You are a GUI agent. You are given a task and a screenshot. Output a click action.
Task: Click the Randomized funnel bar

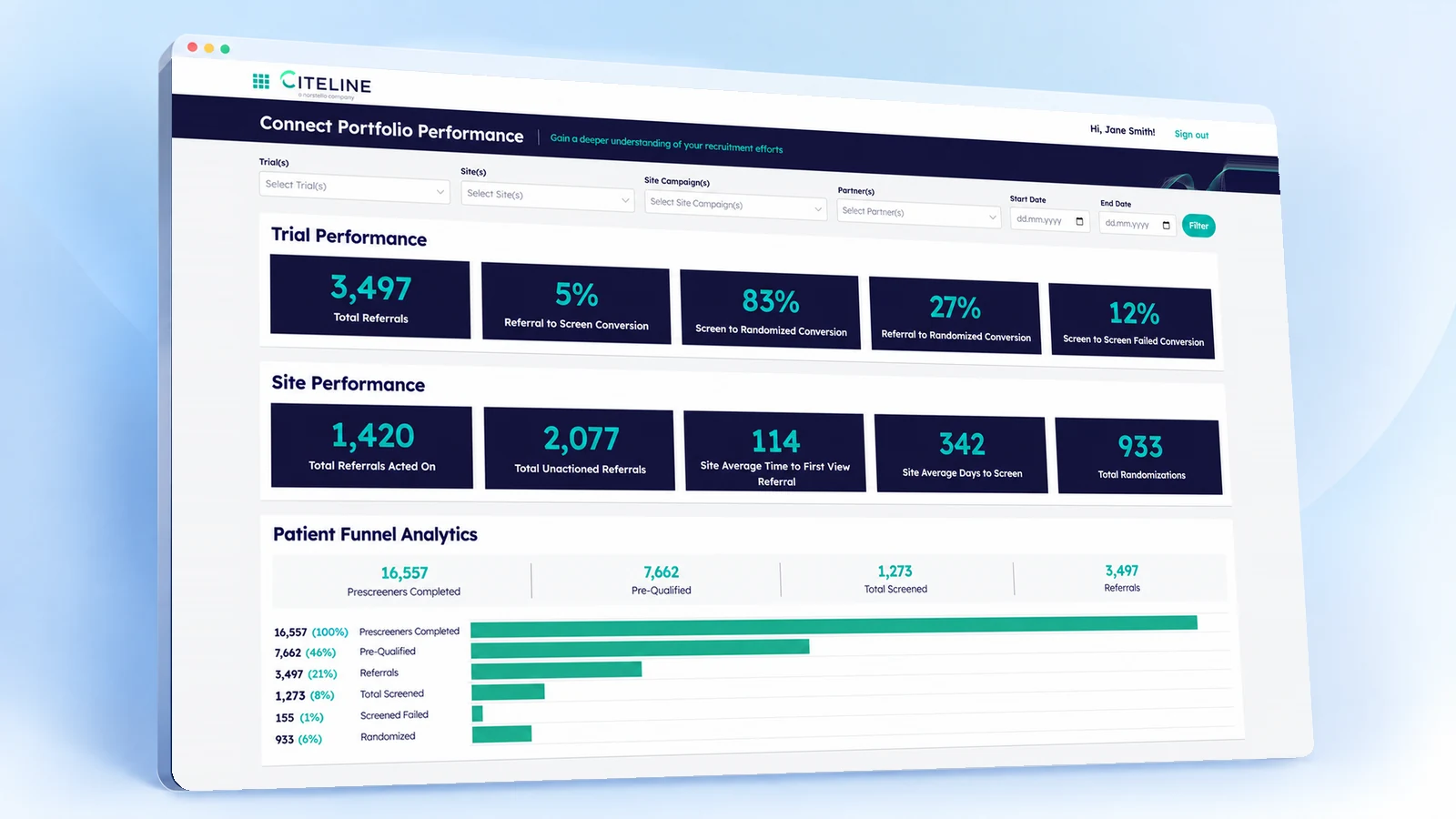click(x=501, y=733)
